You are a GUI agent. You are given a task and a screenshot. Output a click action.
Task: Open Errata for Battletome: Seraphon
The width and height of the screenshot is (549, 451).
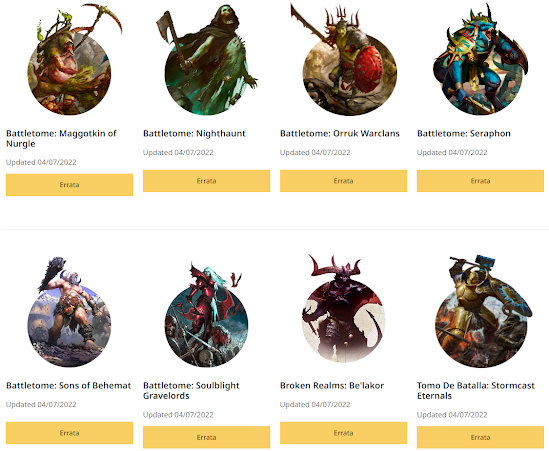(480, 181)
